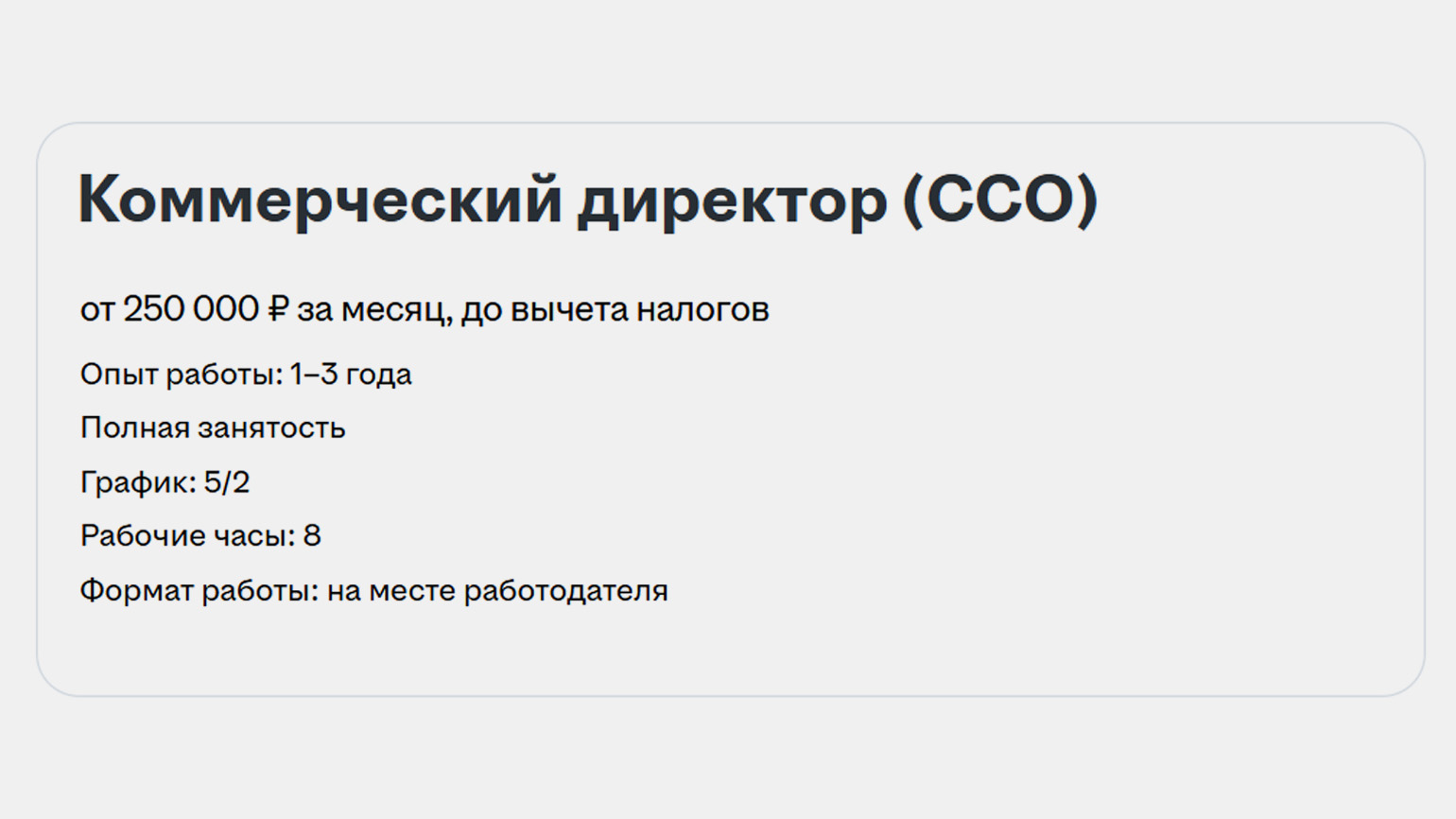Click the salary amount "250 000"
Image resolution: width=1456 pixels, height=819 pixels.
click(x=191, y=309)
